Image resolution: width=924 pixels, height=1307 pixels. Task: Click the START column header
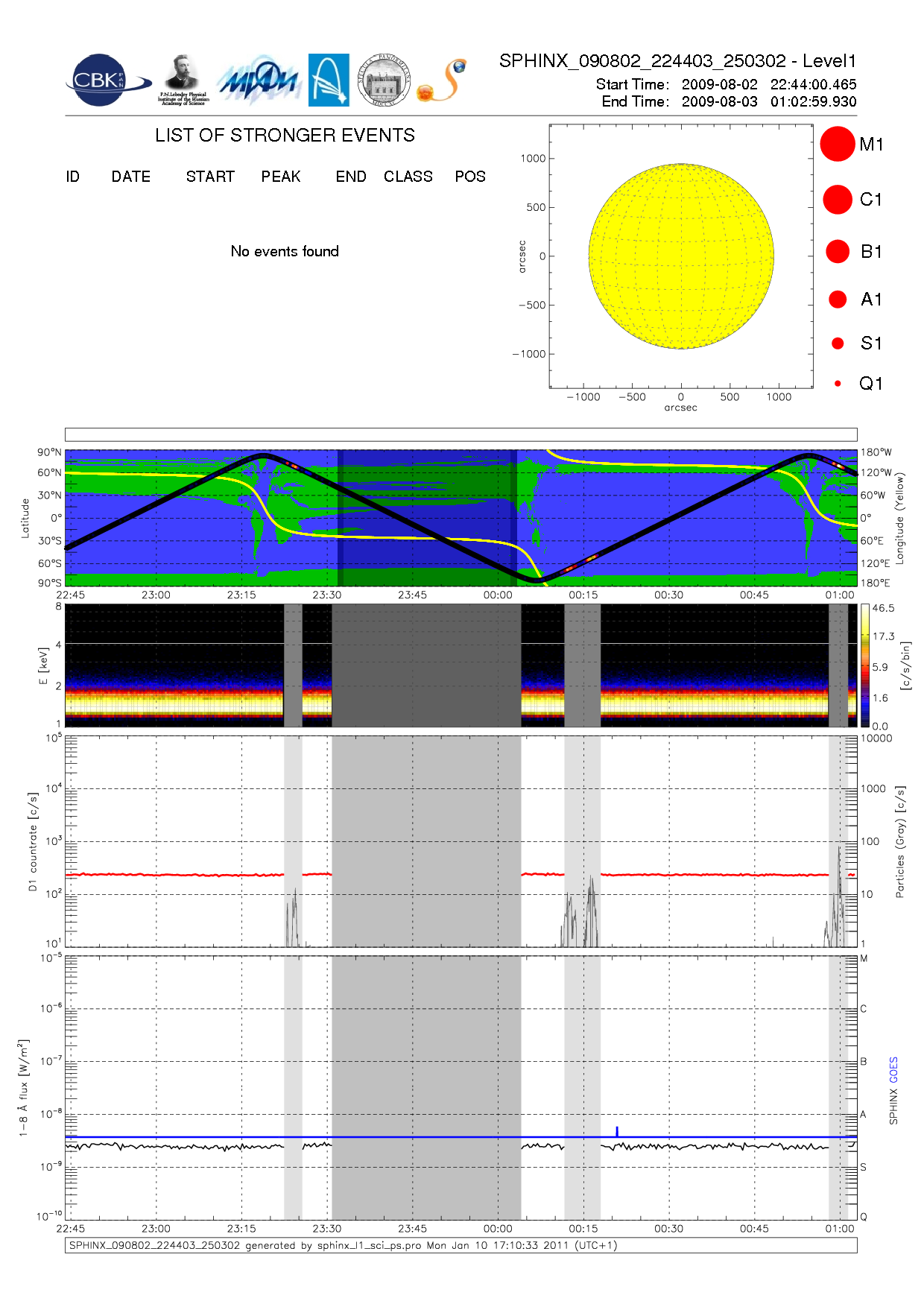tap(210, 177)
